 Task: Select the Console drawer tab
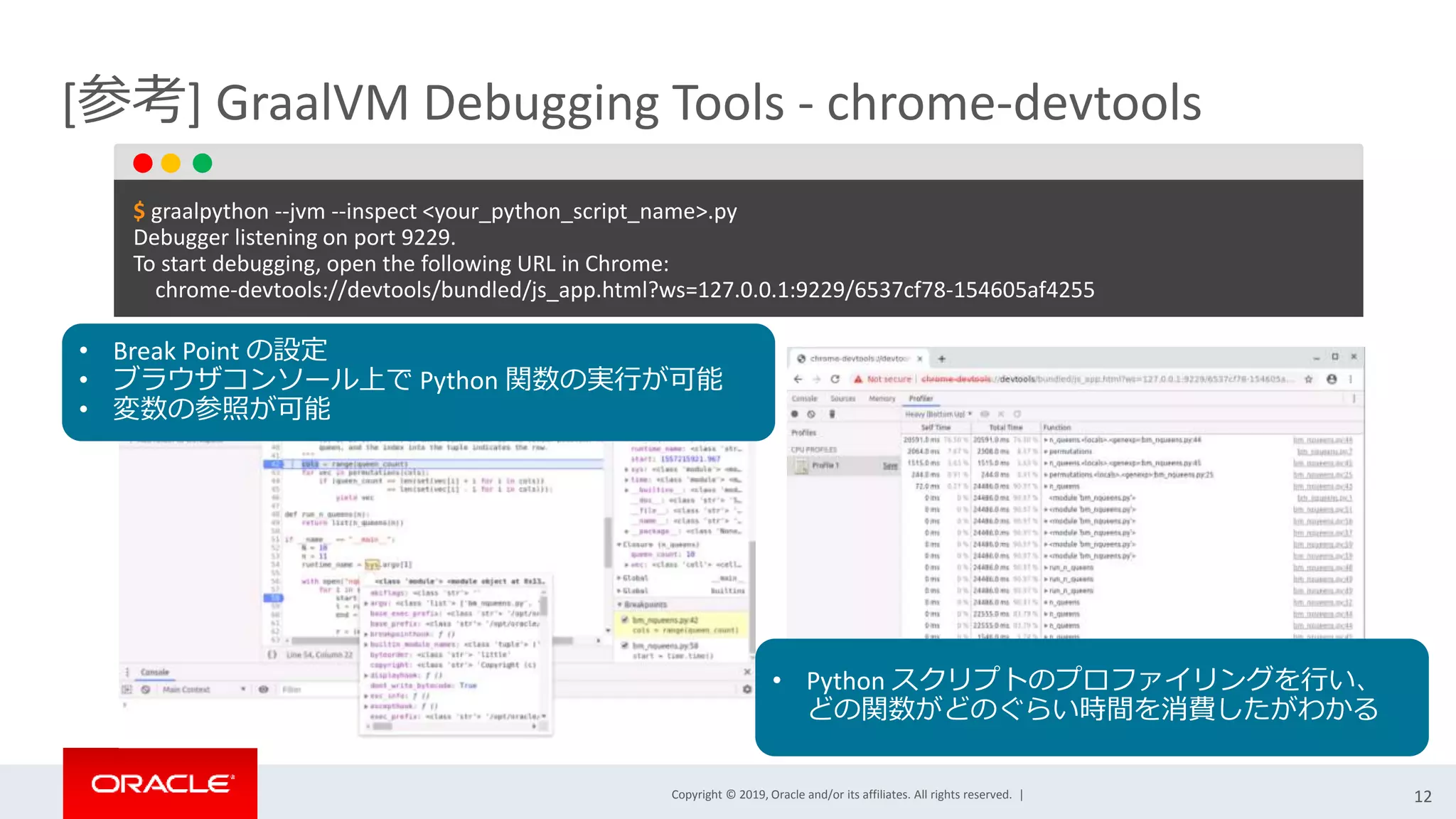pyautogui.click(x=155, y=672)
